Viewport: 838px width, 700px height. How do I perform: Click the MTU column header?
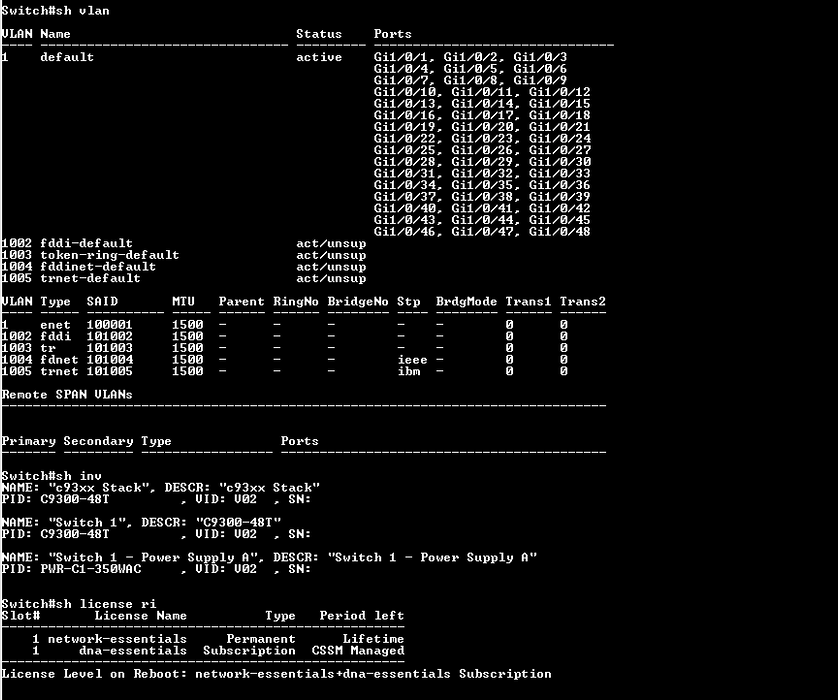(x=183, y=302)
